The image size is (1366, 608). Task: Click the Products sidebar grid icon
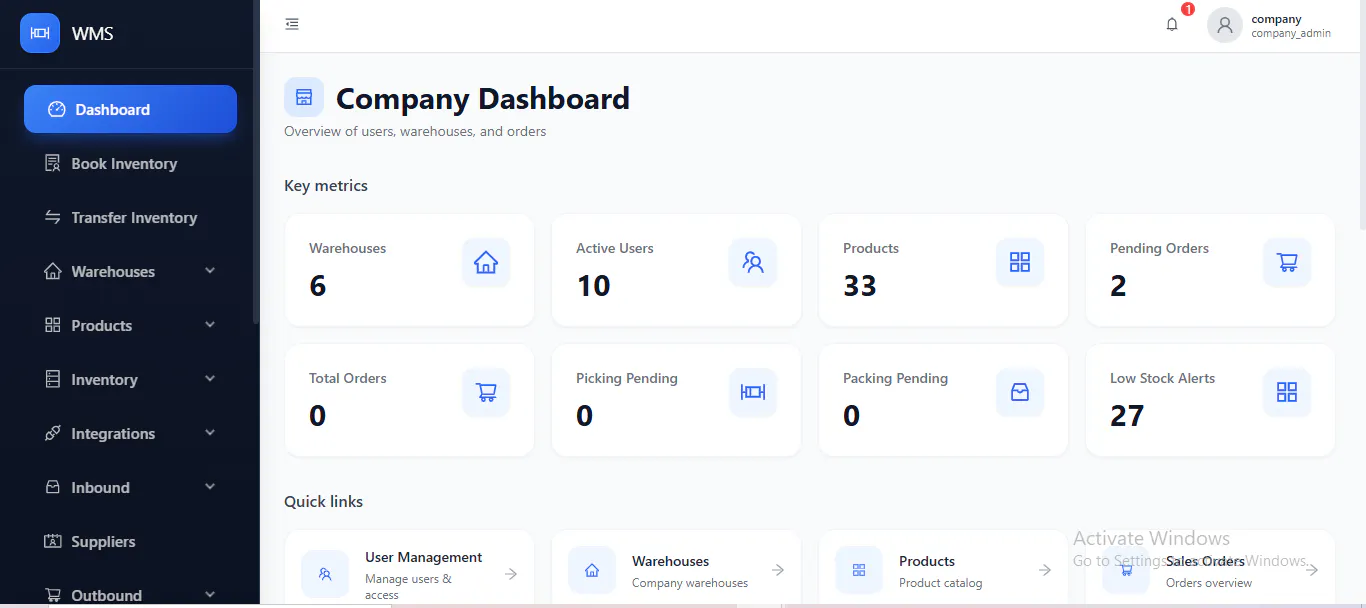[53, 325]
